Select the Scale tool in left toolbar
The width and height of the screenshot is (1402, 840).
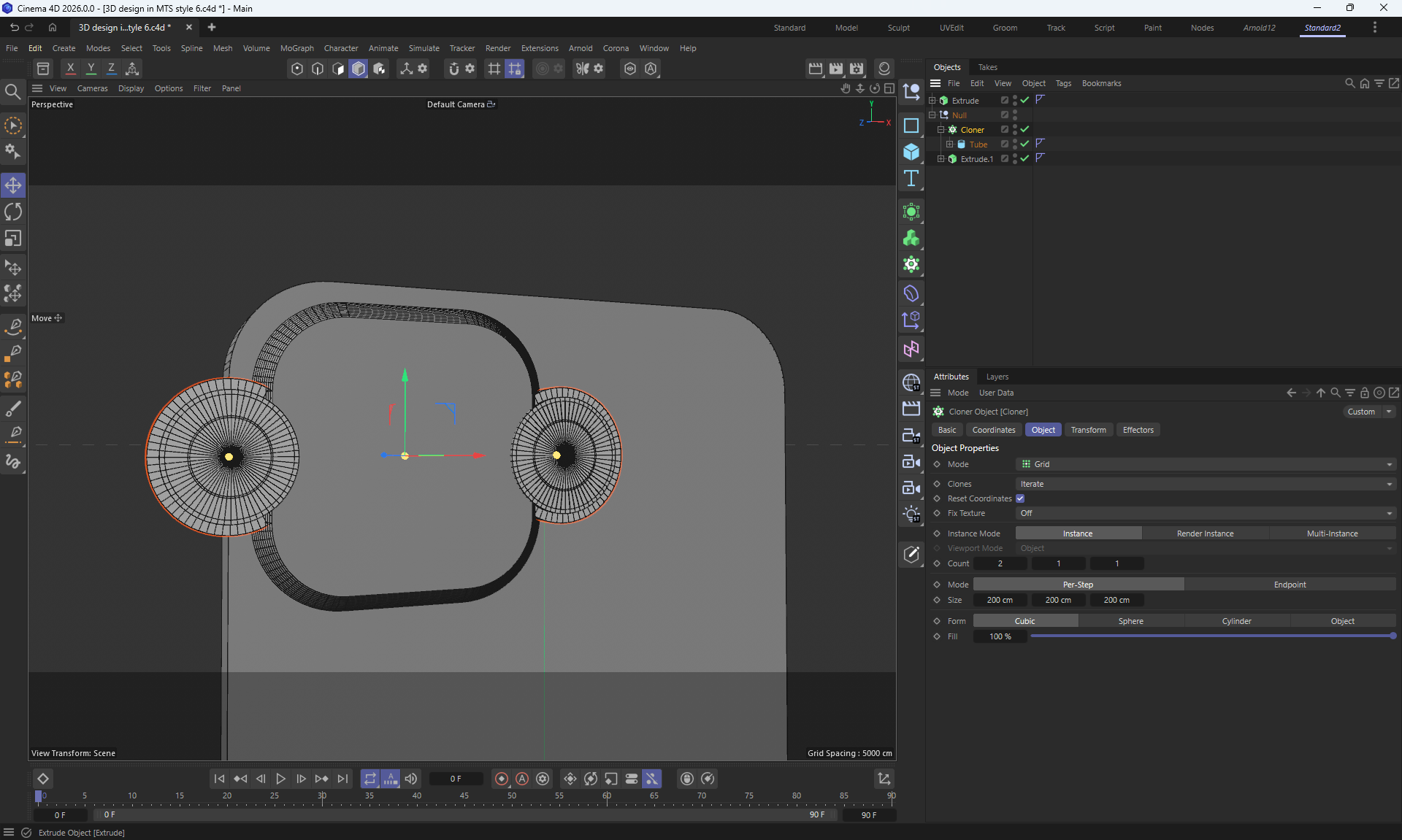pyautogui.click(x=13, y=239)
